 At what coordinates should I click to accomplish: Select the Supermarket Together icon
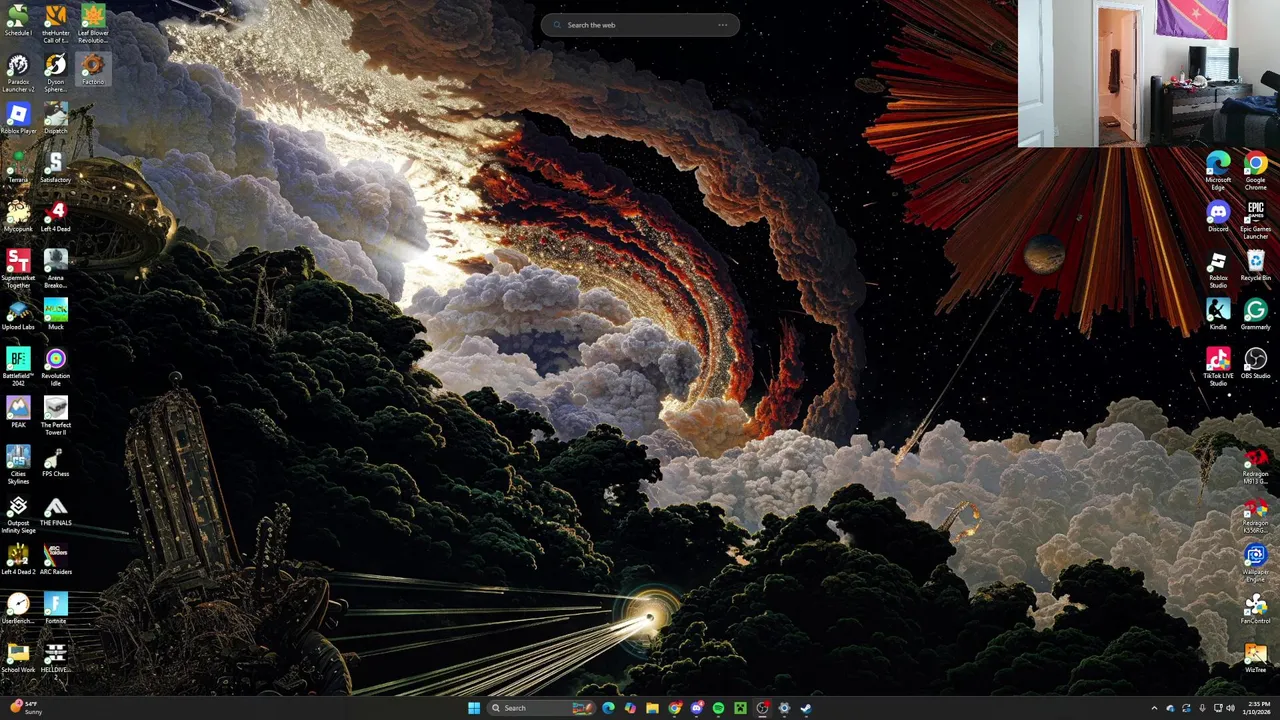[x=18, y=268]
